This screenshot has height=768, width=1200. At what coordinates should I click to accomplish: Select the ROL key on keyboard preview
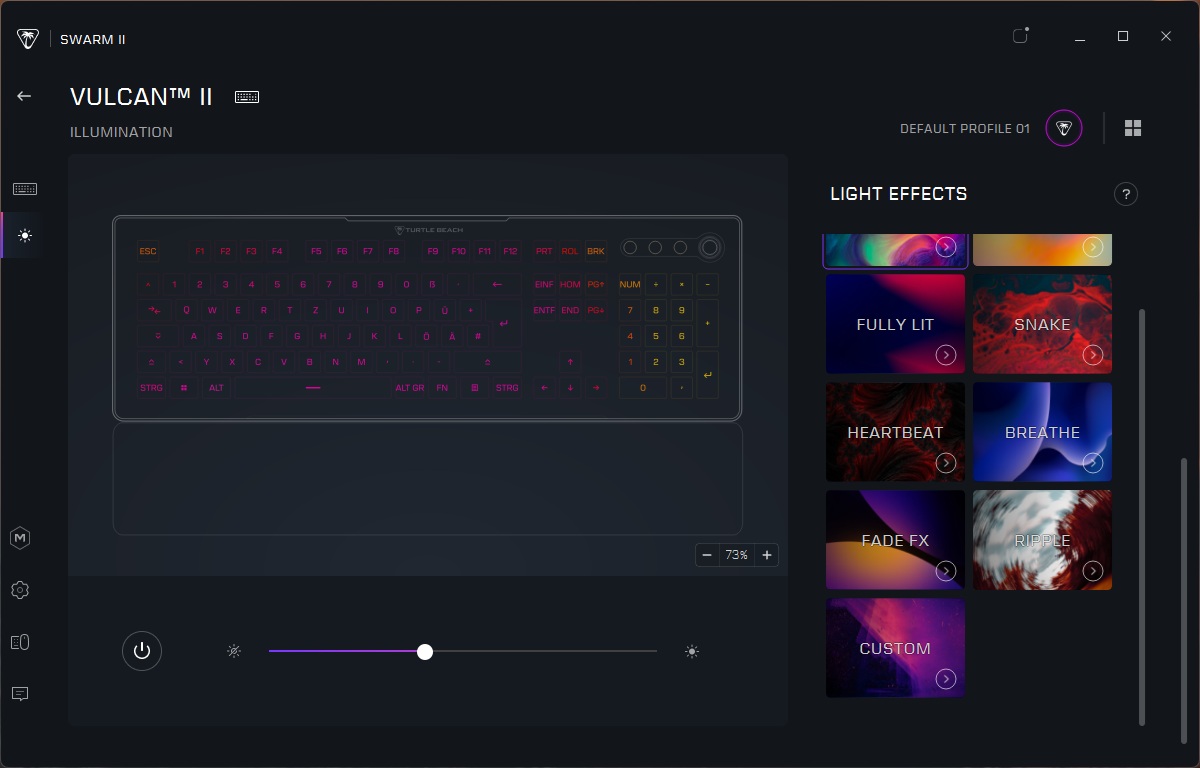(570, 251)
